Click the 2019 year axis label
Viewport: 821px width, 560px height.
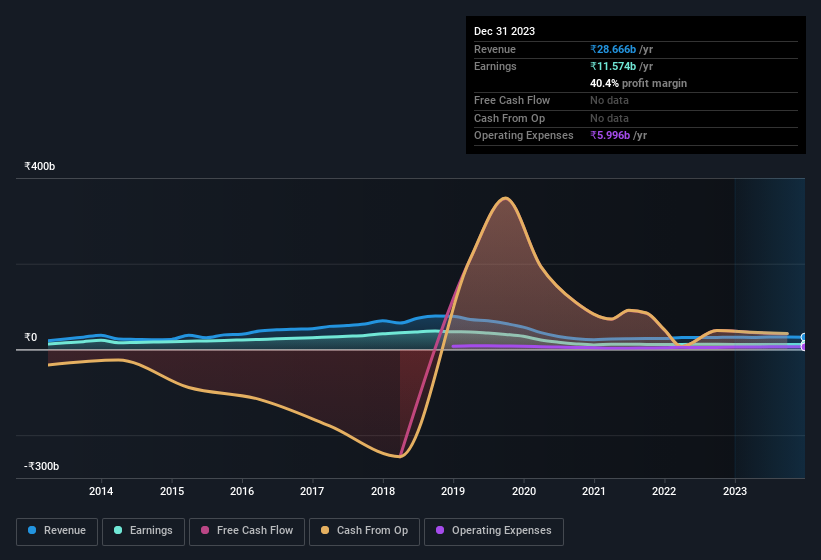(453, 491)
